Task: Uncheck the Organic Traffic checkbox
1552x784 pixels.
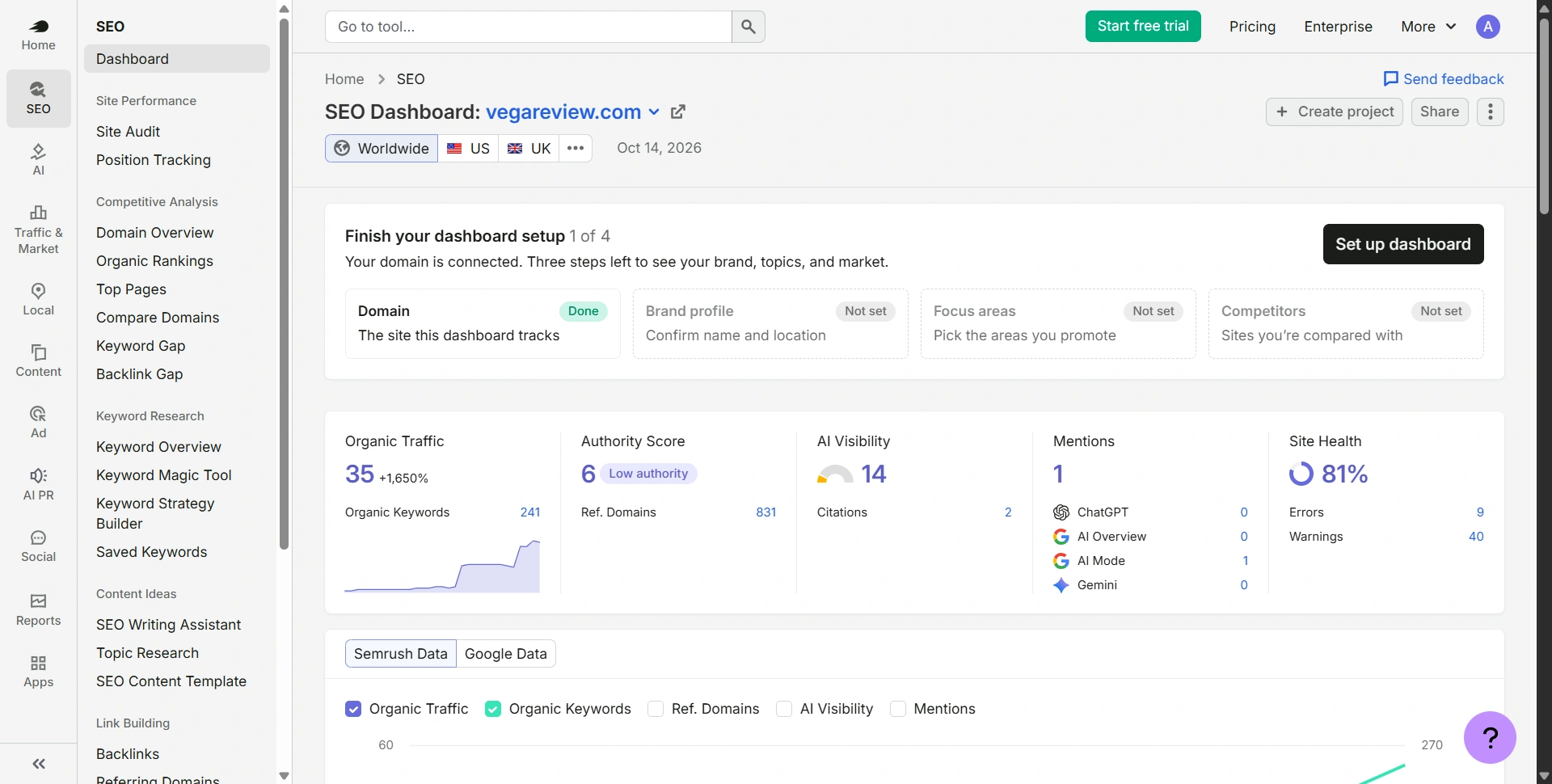Action: click(x=353, y=709)
